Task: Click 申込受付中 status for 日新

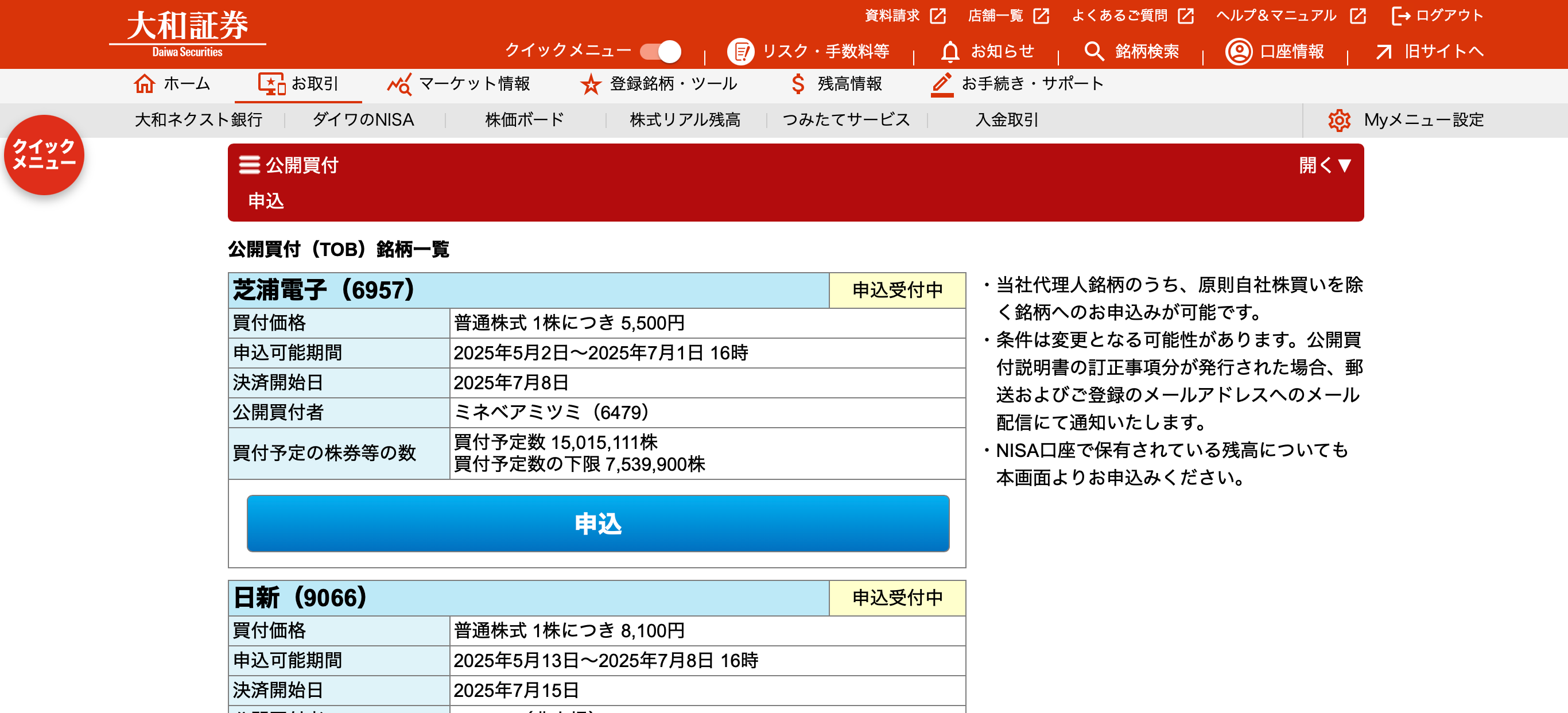Action: pos(898,598)
